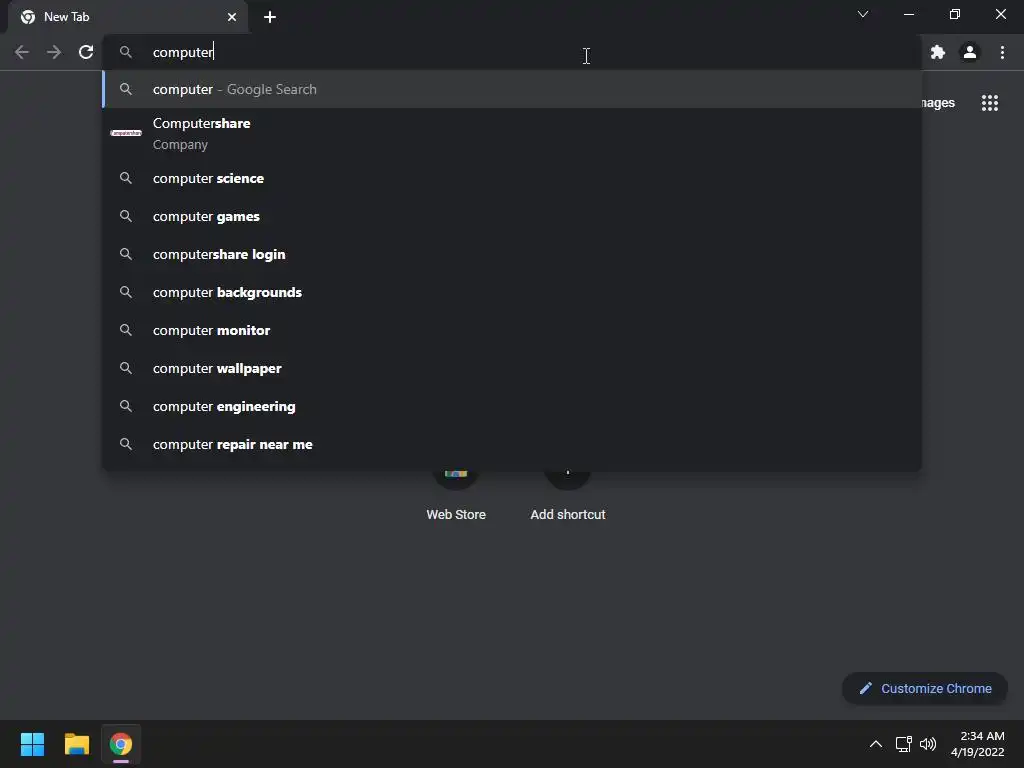
Task: Select 'computer backgrounds' suggestion
Action: point(512,292)
